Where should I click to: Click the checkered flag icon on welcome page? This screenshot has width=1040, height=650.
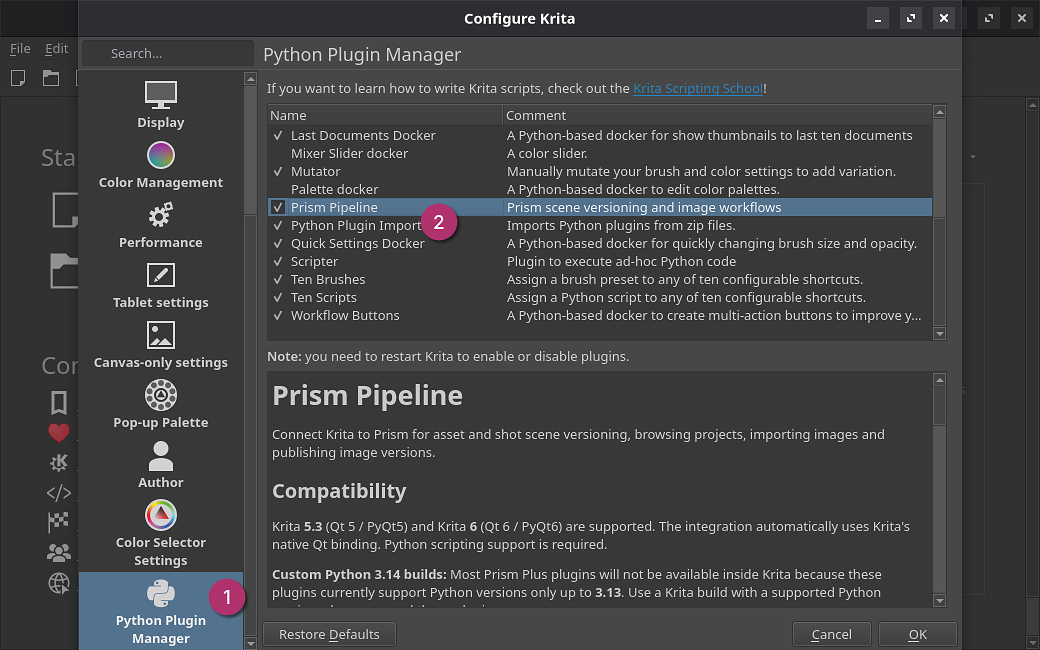tap(59, 523)
